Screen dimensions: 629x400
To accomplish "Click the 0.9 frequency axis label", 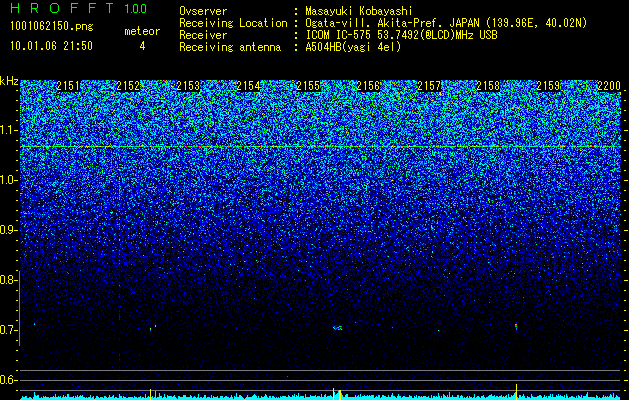I will 8,230.
